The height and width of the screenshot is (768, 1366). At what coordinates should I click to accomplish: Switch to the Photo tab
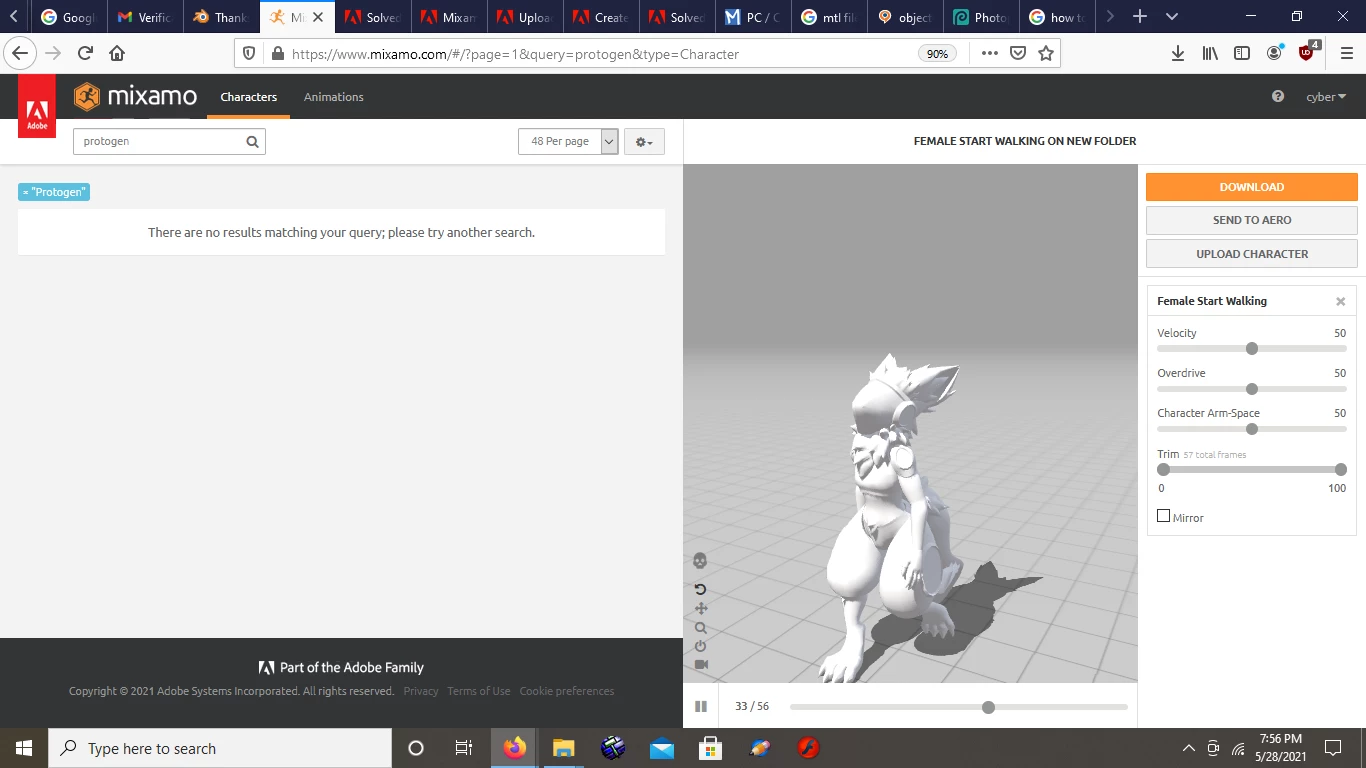point(981,17)
